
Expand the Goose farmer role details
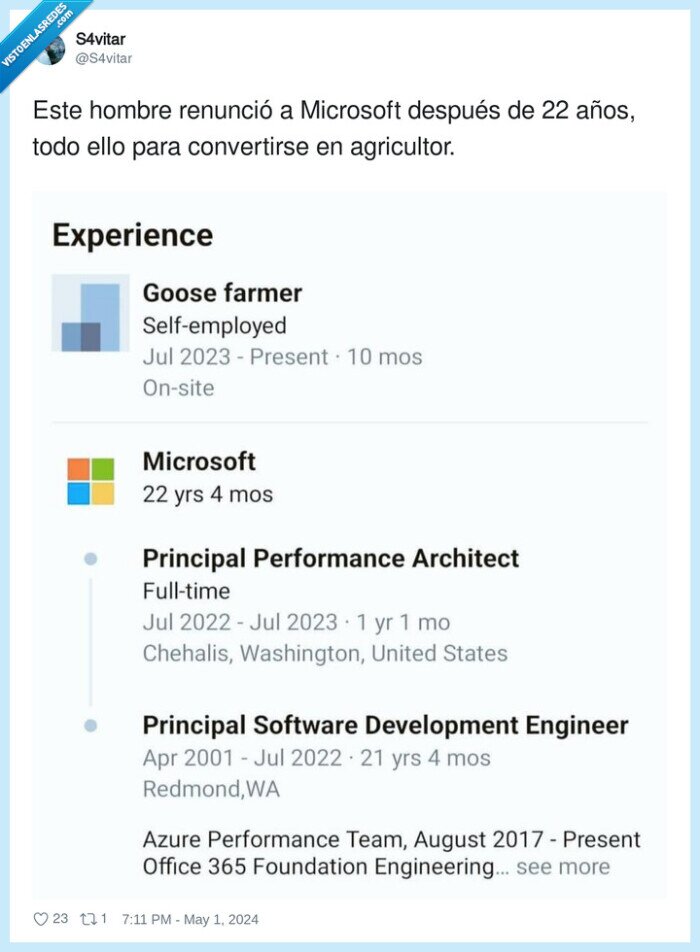click(223, 293)
